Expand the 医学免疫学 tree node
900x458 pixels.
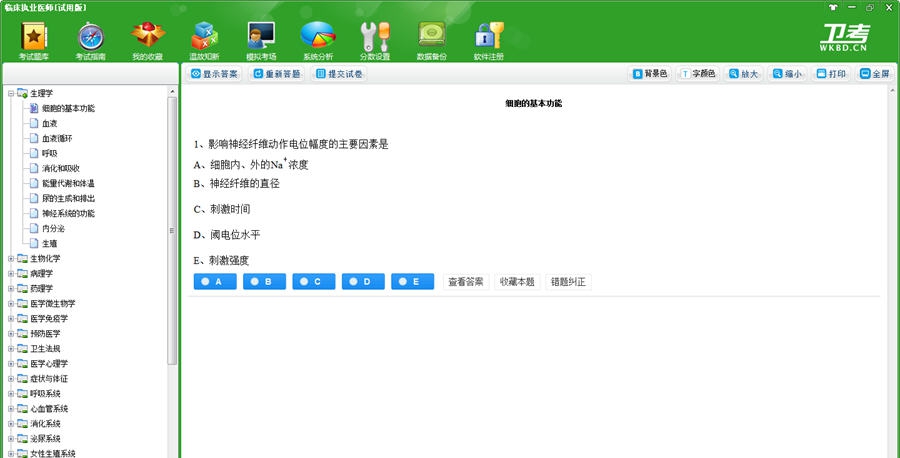tap(11, 319)
